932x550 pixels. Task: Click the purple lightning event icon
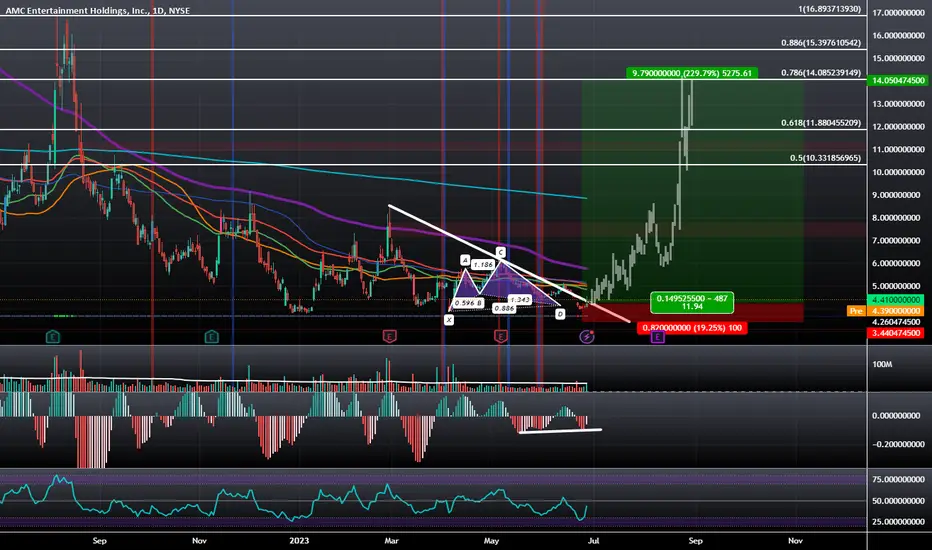(x=587, y=337)
